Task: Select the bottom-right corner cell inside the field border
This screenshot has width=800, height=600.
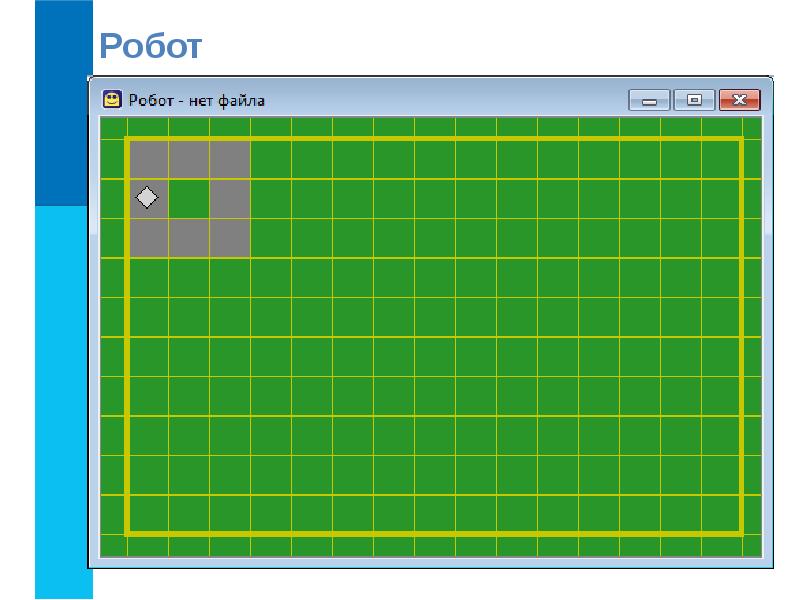Action: pyautogui.click(x=720, y=513)
